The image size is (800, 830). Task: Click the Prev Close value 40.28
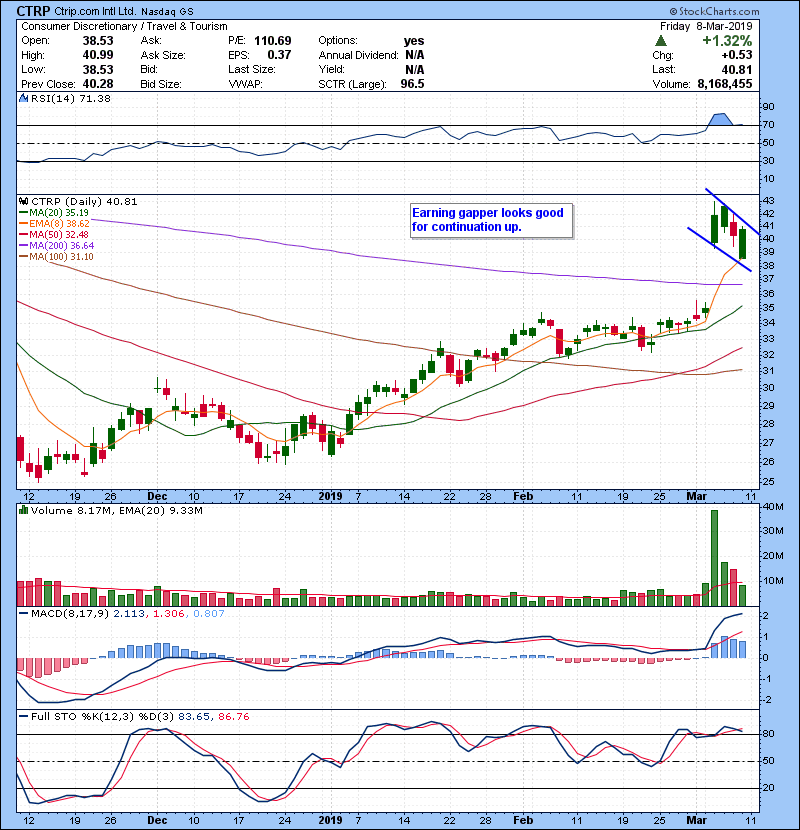[98, 84]
